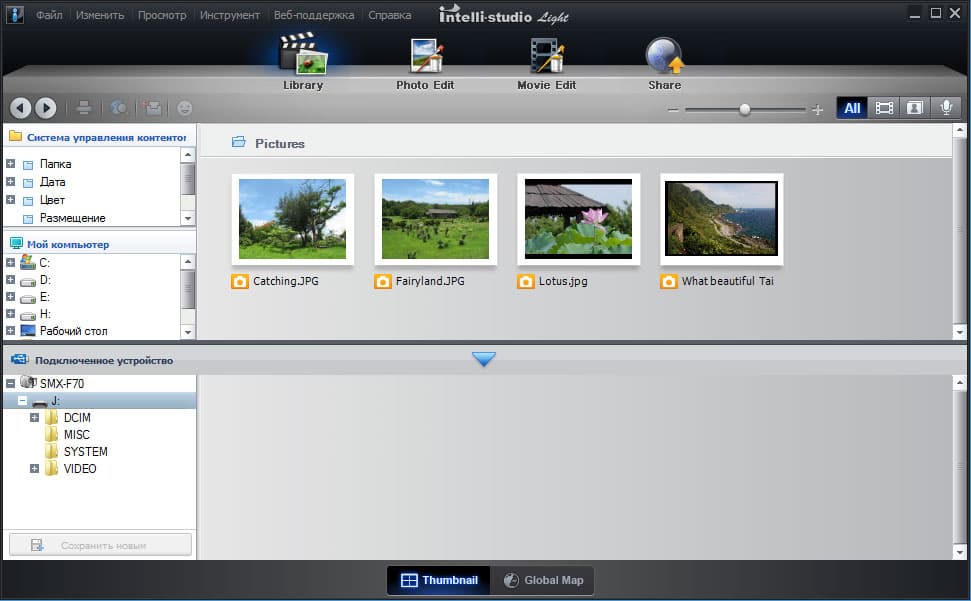Click content tree scroll down arrow
Screen dimensions: 971x601
point(188,218)
